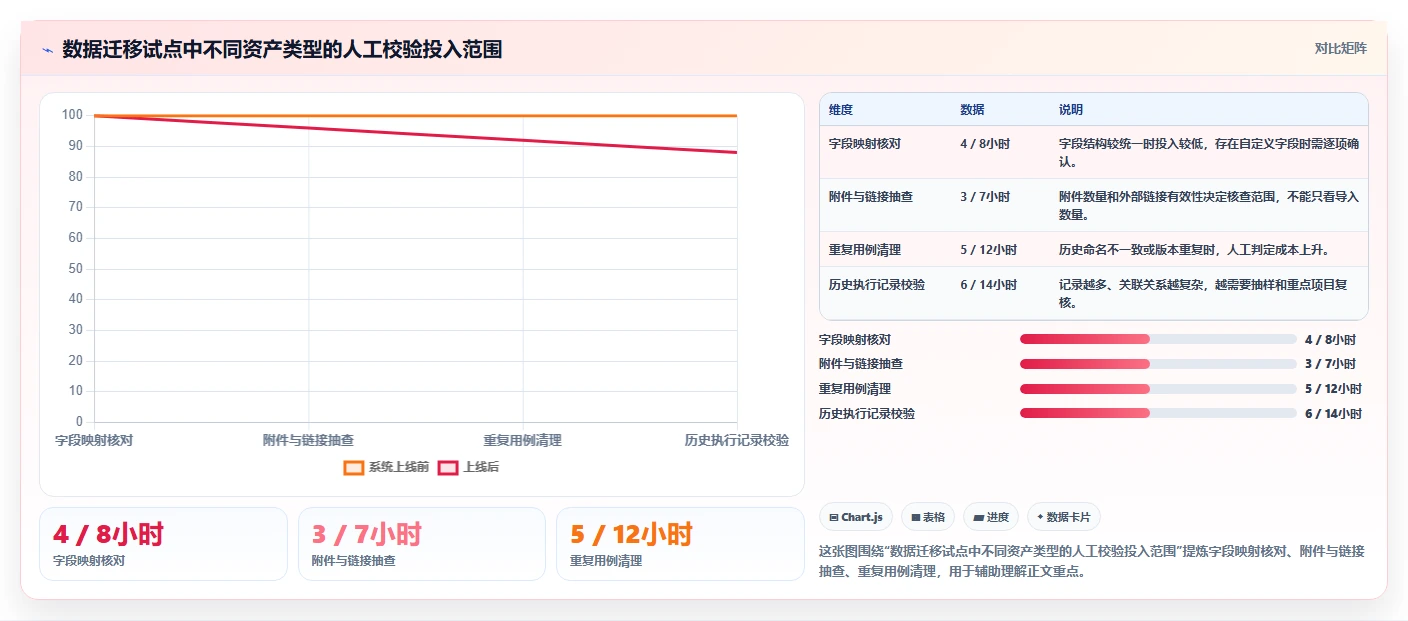This screenshot has height=621, width=1408.
Task: Select the 数据卡片 tag chip
Action: click(1064, 517)
